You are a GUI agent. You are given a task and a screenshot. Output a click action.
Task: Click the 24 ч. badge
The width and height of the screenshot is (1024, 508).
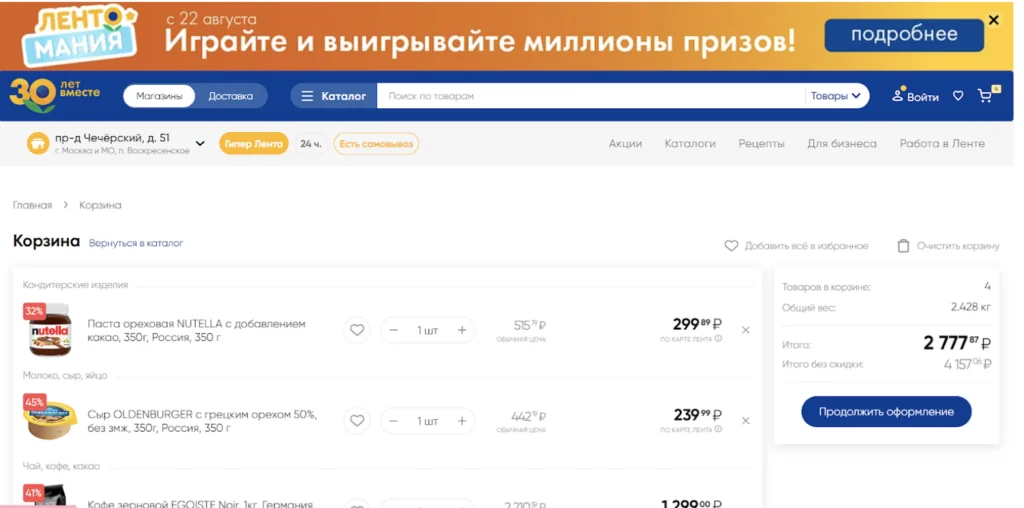click(x=310, y=144)
